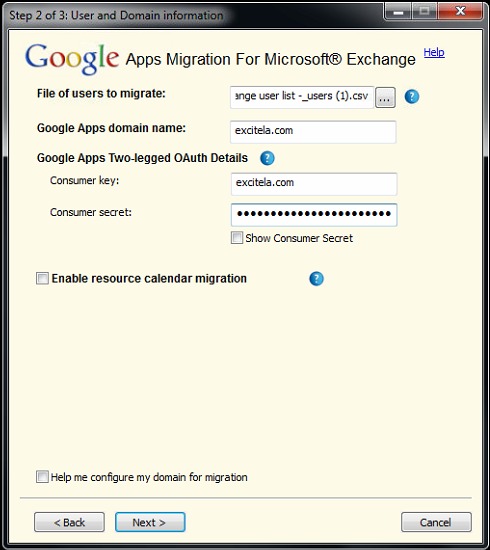
Task: Check Help me configure my domain
Action: [x=42, y=477]
